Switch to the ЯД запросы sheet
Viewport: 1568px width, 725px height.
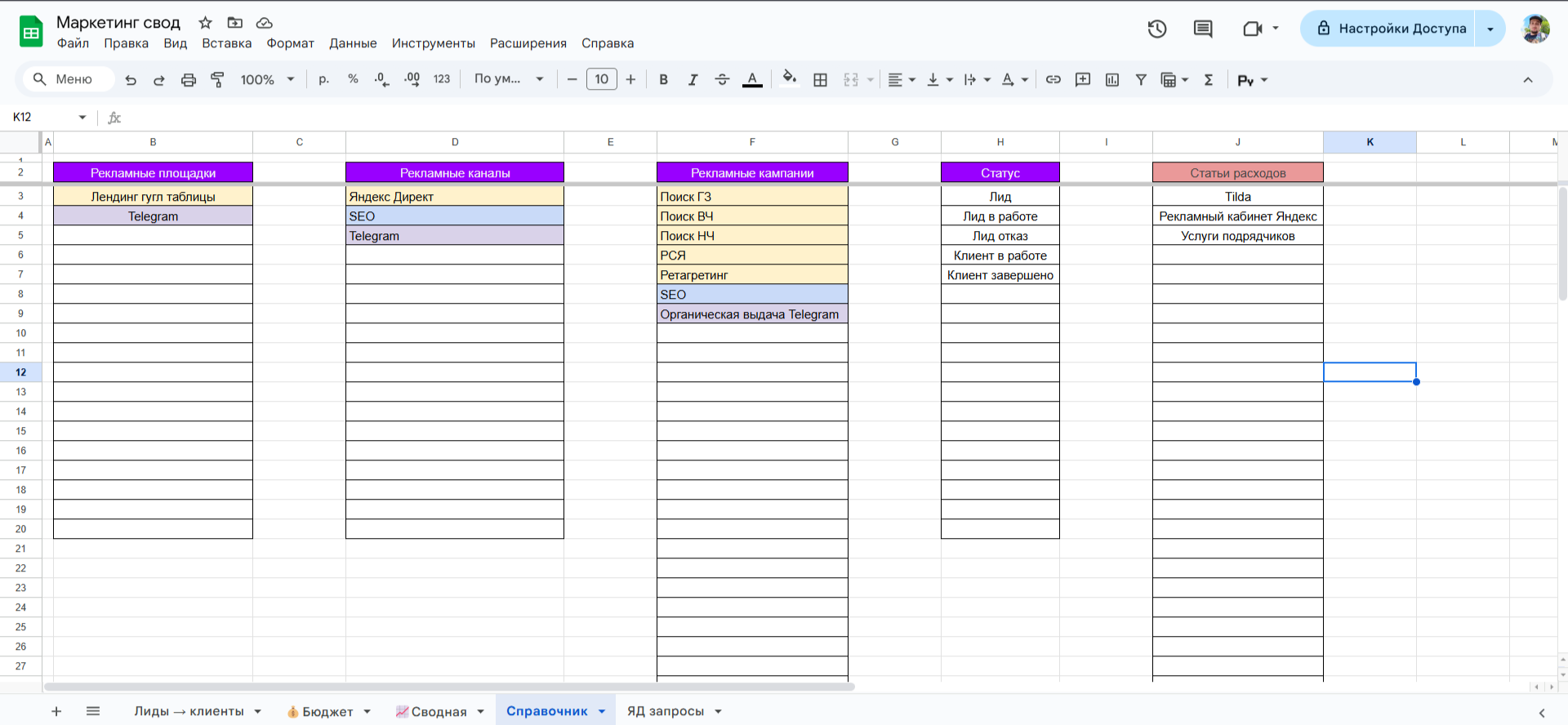click(x=666, y=712)
